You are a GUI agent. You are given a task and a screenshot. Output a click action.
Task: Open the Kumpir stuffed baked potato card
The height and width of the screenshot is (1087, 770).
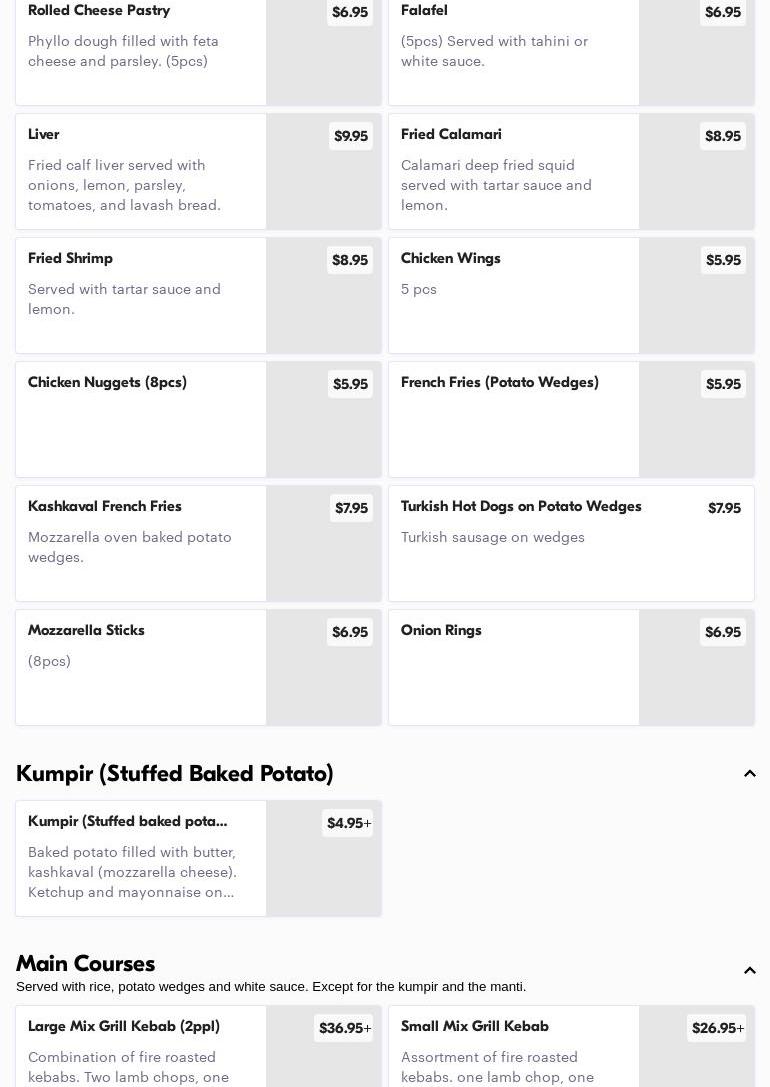tap(140, 860)
